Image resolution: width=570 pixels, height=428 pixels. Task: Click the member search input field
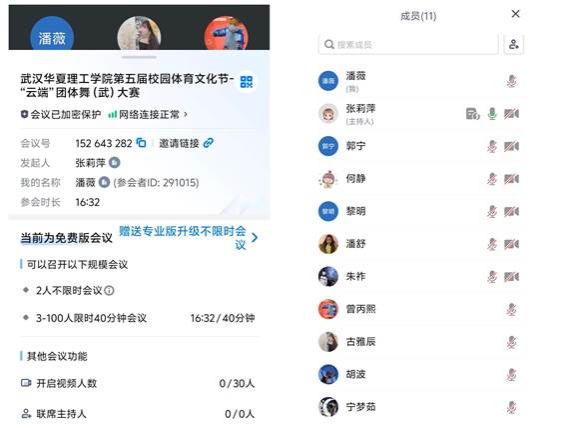408,44
